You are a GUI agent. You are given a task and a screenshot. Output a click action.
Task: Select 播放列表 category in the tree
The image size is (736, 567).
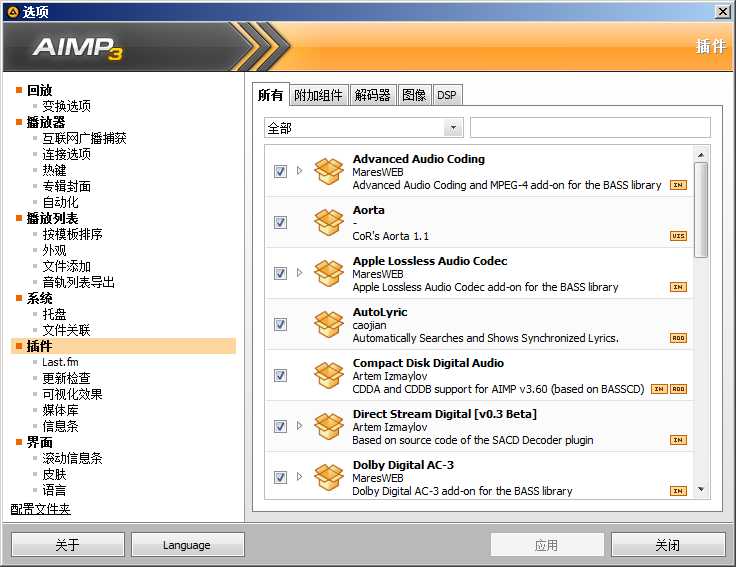tap(52, 218)
